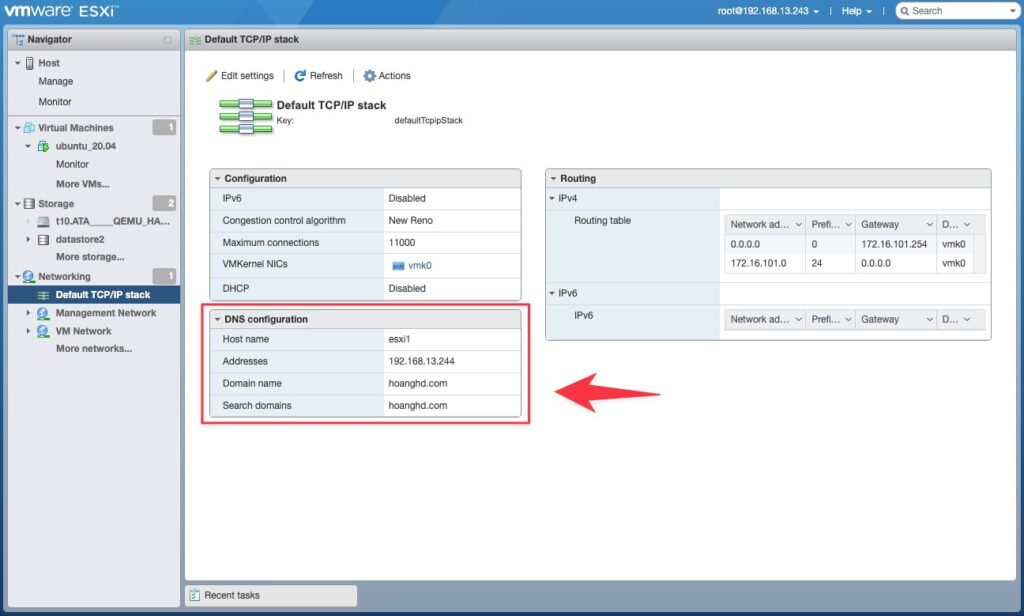Click the Storage icon in Navigator
This screenshot has height=616, width=1024.
(x=29, y=203)
